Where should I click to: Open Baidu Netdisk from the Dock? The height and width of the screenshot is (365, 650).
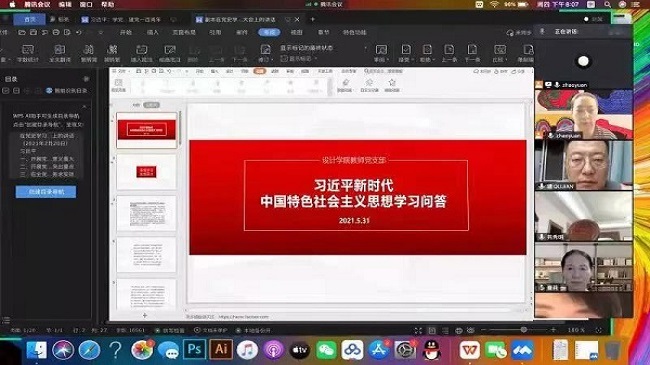coord(352,350)
